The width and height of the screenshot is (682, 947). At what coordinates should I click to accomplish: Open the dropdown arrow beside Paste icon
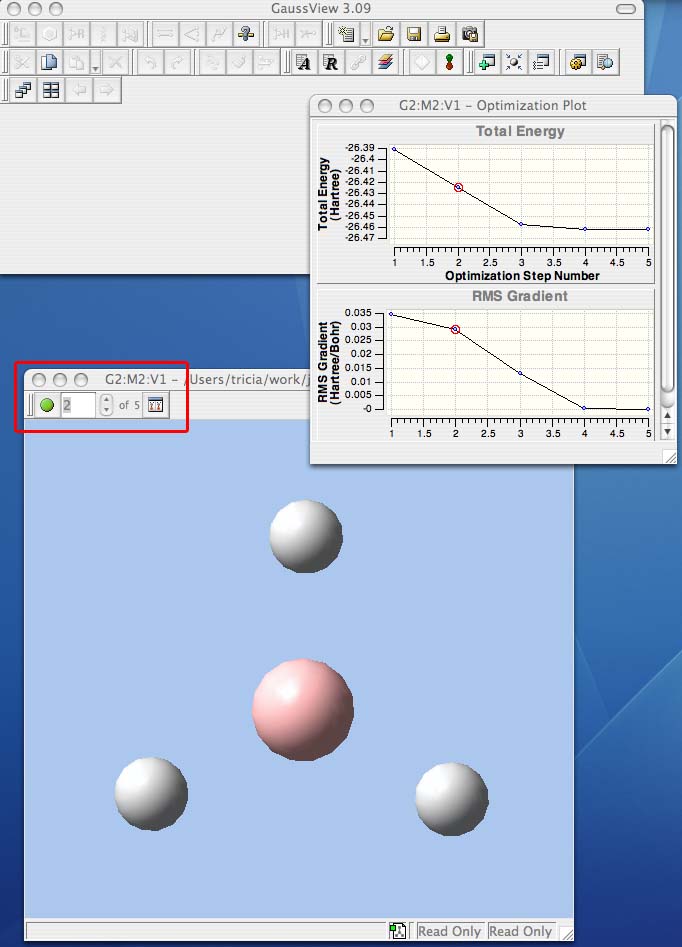(x=94, y=66)
